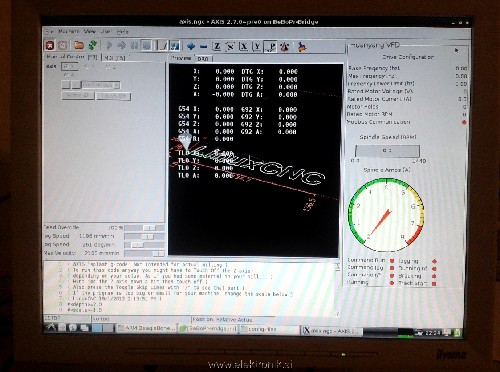This screenshot has width=500, height=372.
Task: Click the 'No tool' status bar field
Action: pyautogui.click(x=141, y=319)
